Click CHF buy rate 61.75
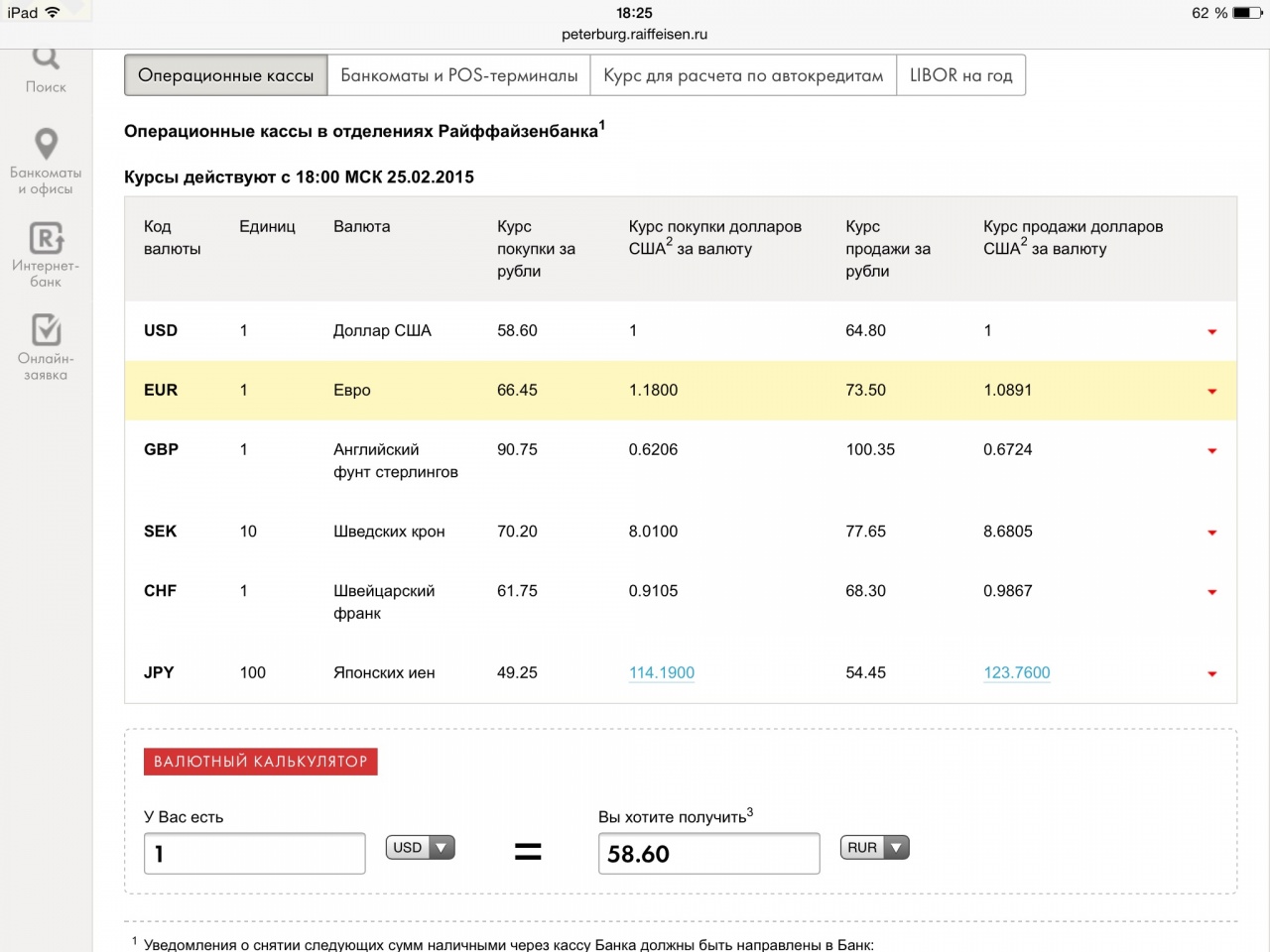The width and height of the screenshot is (1270, 952). click(517, 591)
